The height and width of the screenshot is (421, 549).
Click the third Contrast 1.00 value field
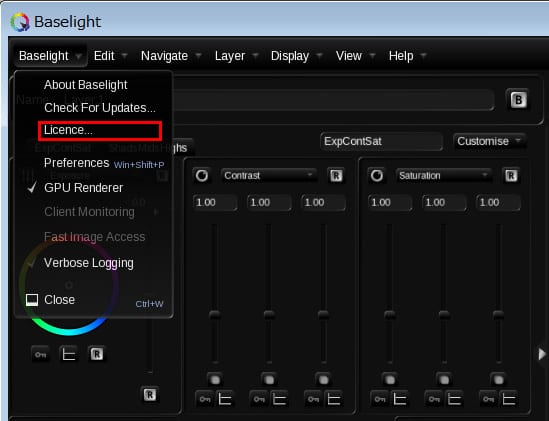324,202
